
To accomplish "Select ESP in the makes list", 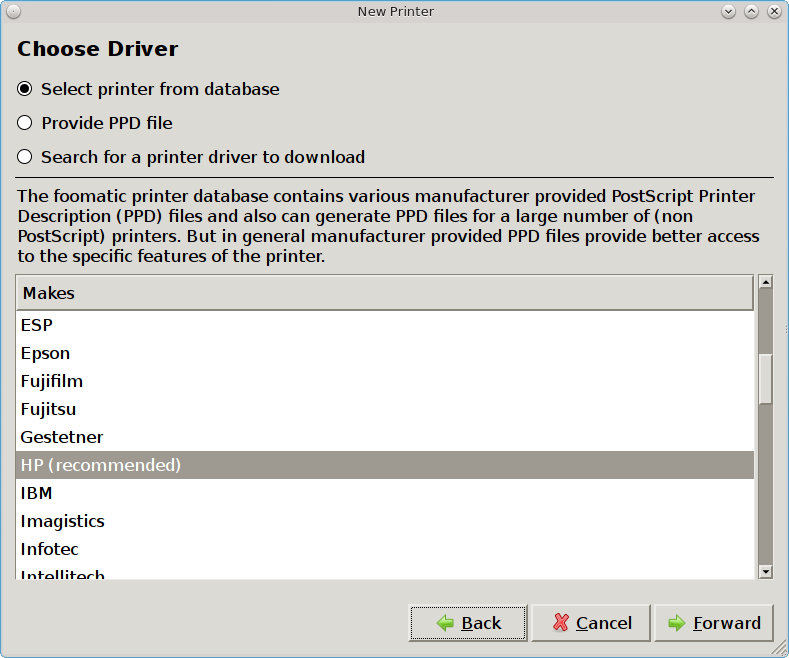I will pyautogui.click(x=384, y=325).
